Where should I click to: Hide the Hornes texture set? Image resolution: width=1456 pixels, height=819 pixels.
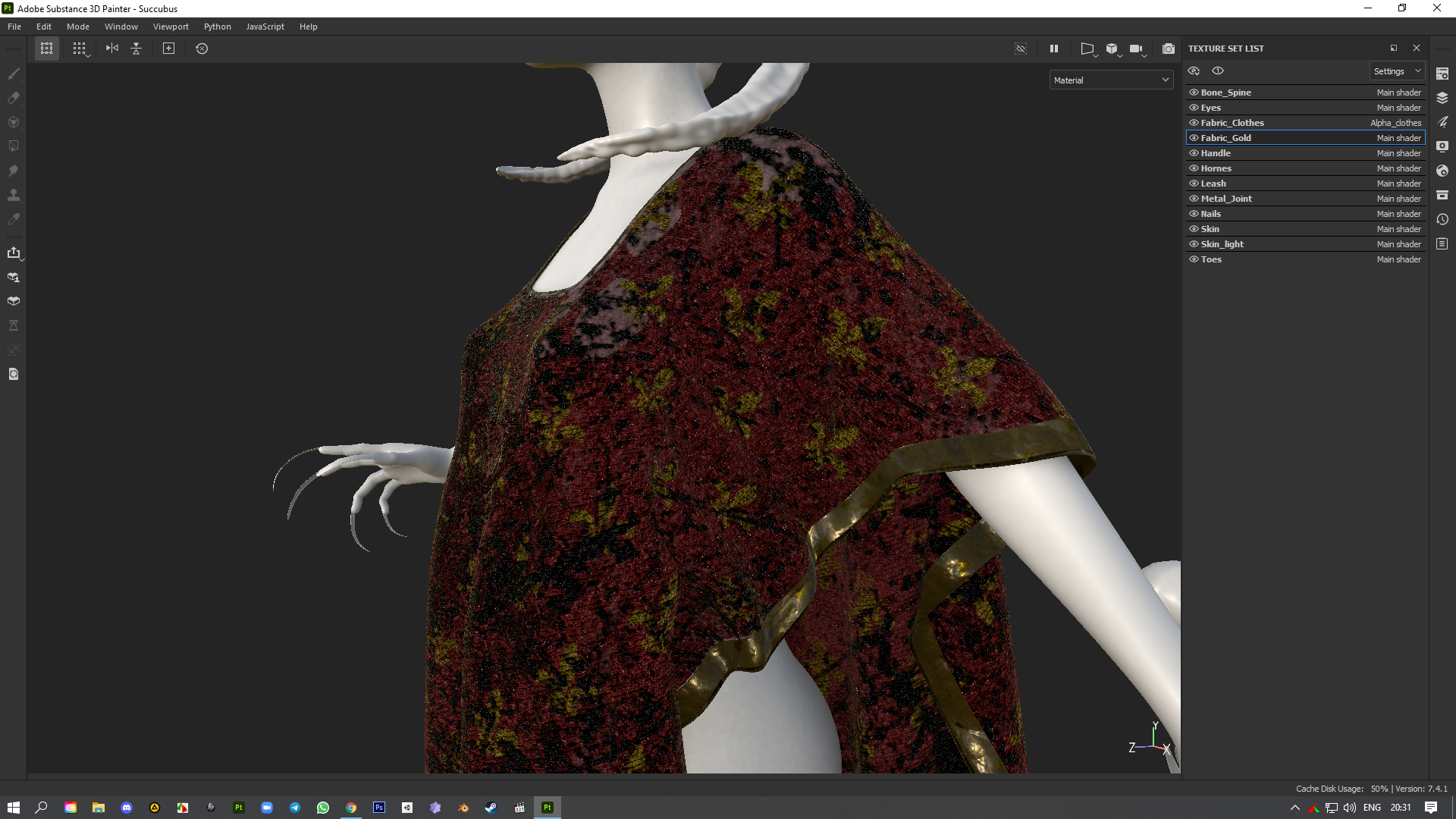click(1194, 168)
